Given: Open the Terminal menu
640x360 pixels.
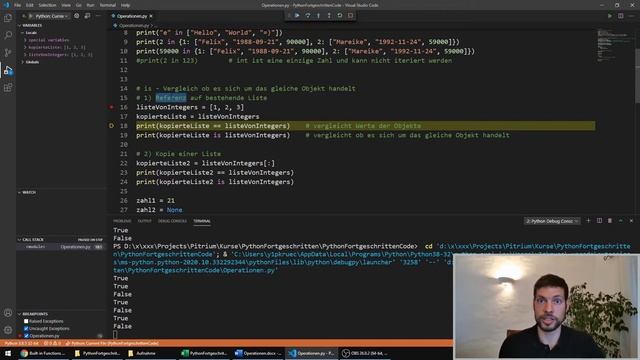Looking at the screenshot, I should 108,5.
